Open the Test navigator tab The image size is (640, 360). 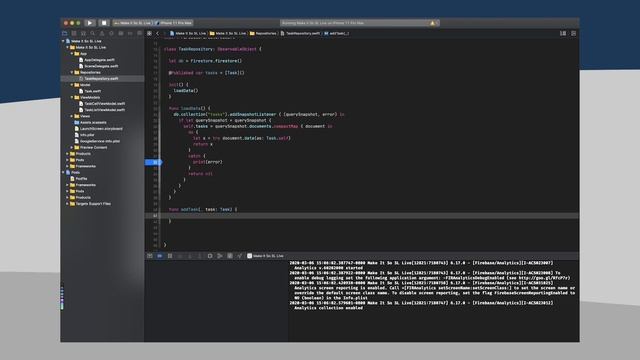(x=111, y=33)
